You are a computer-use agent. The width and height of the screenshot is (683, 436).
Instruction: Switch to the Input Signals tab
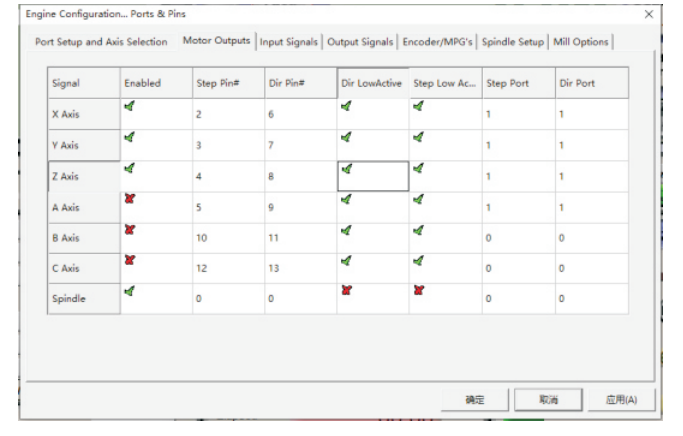pyautogui.click(x=289, y=42)
